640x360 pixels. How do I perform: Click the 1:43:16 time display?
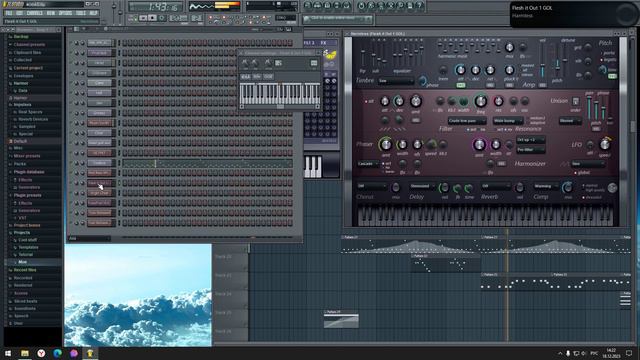click(x=156, y=7)
